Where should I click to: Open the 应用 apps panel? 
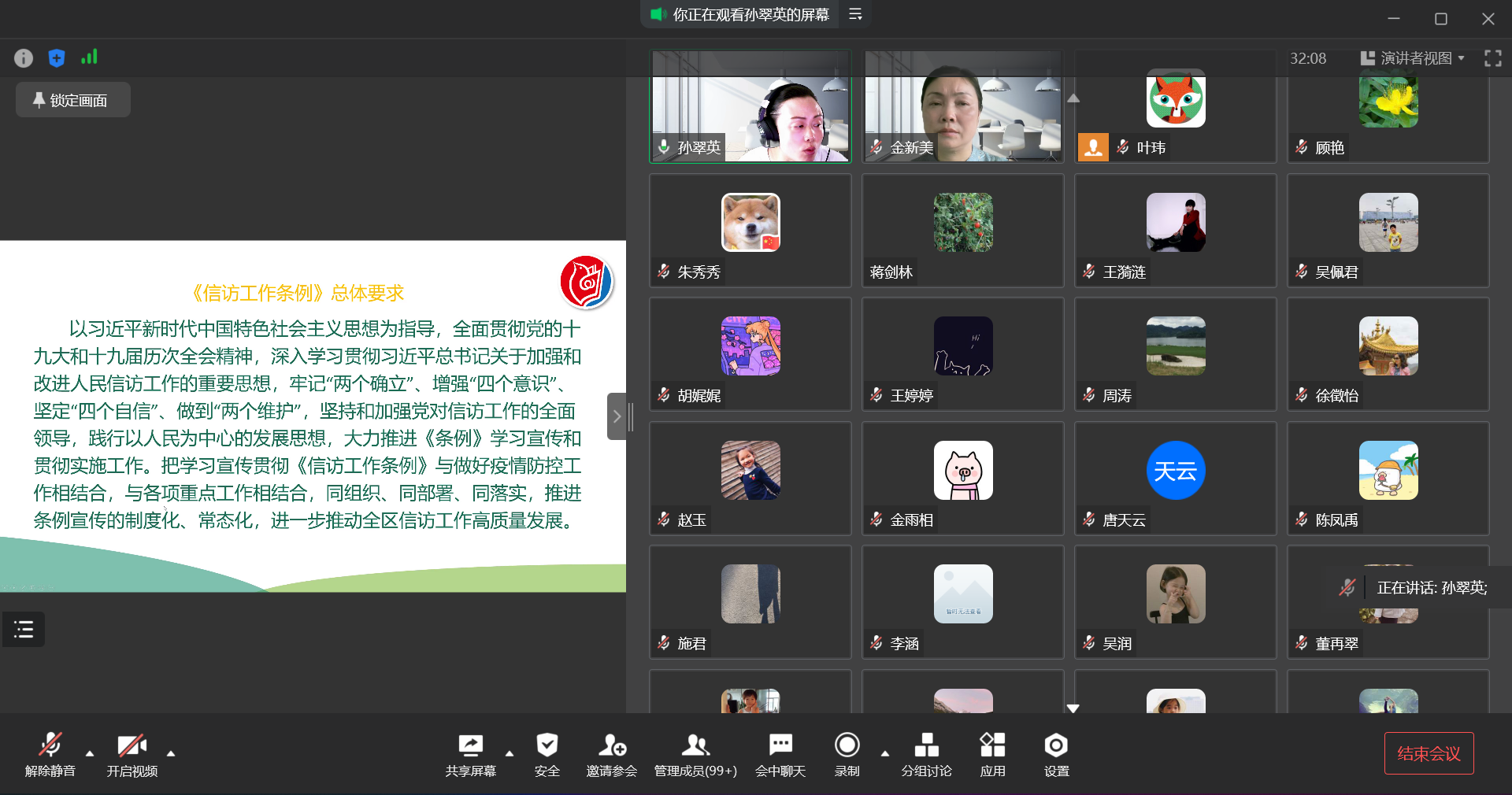coord(992,754)
